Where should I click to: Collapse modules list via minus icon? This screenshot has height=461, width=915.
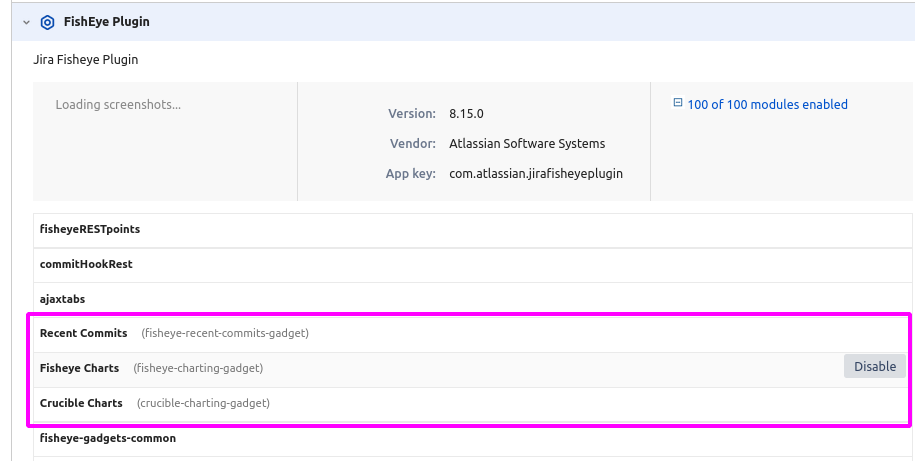(677, 103)
